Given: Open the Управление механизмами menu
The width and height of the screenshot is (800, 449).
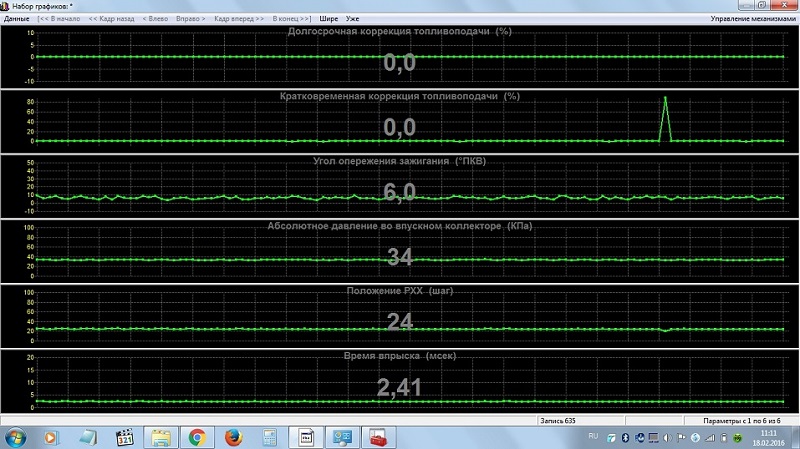Looking at the screenshot, I should click(x=753, y=19).
